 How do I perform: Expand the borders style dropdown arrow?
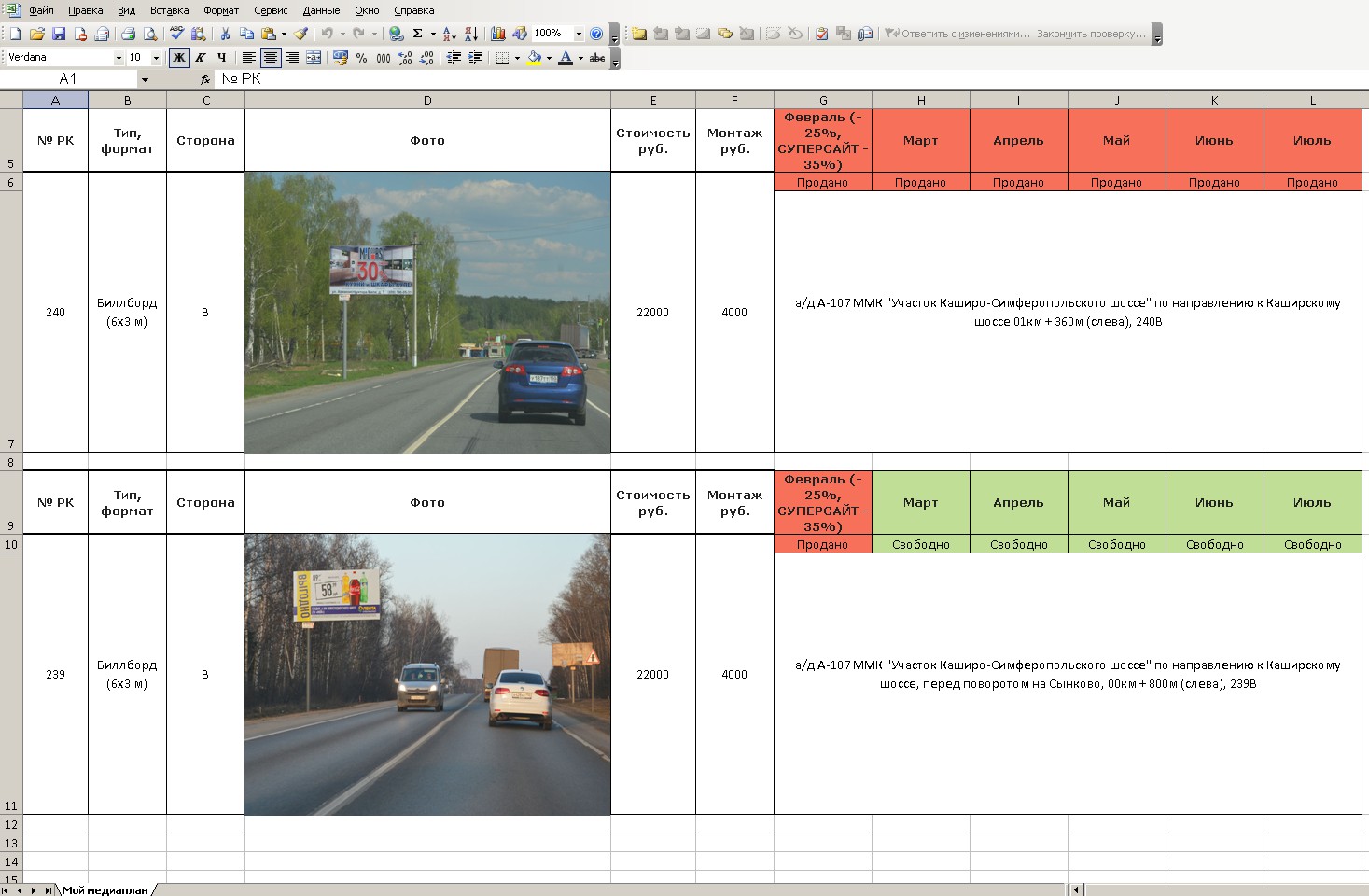pos(517,58)
